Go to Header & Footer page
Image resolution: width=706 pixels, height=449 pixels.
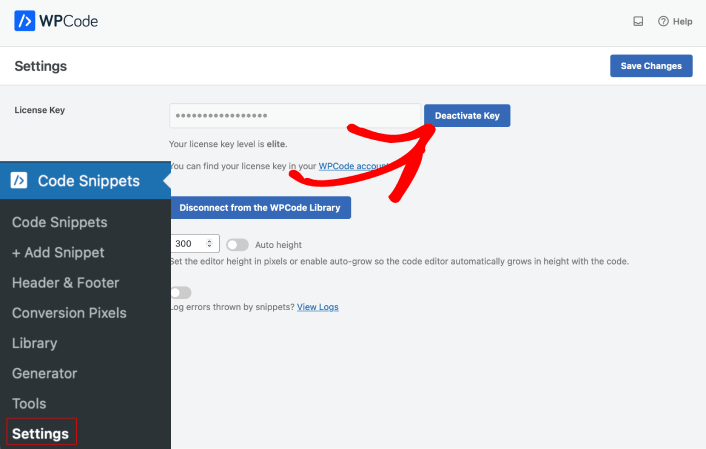pyautogui.click(x=66, y=282)
